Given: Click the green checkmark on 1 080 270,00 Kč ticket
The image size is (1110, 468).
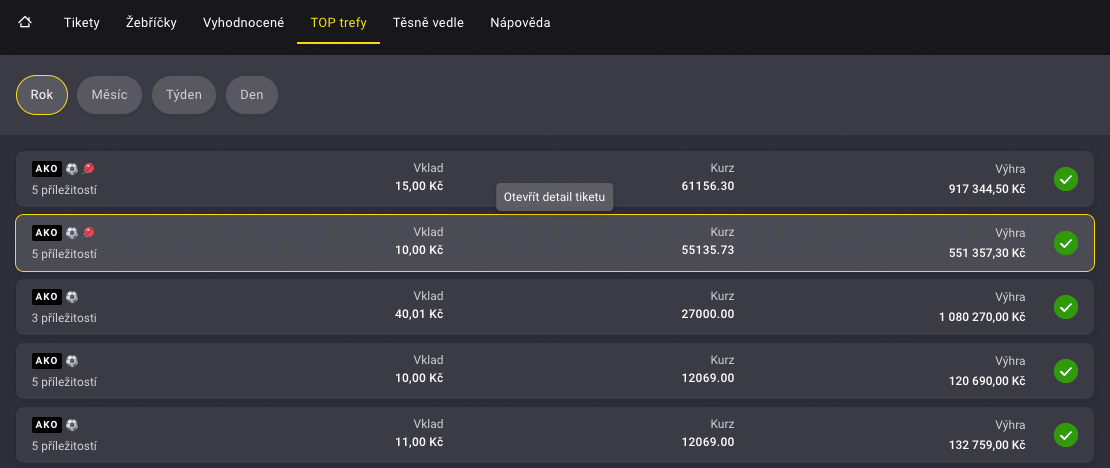Looking at the screenshot, I should pyautogui.click(x=1066, y=307).
